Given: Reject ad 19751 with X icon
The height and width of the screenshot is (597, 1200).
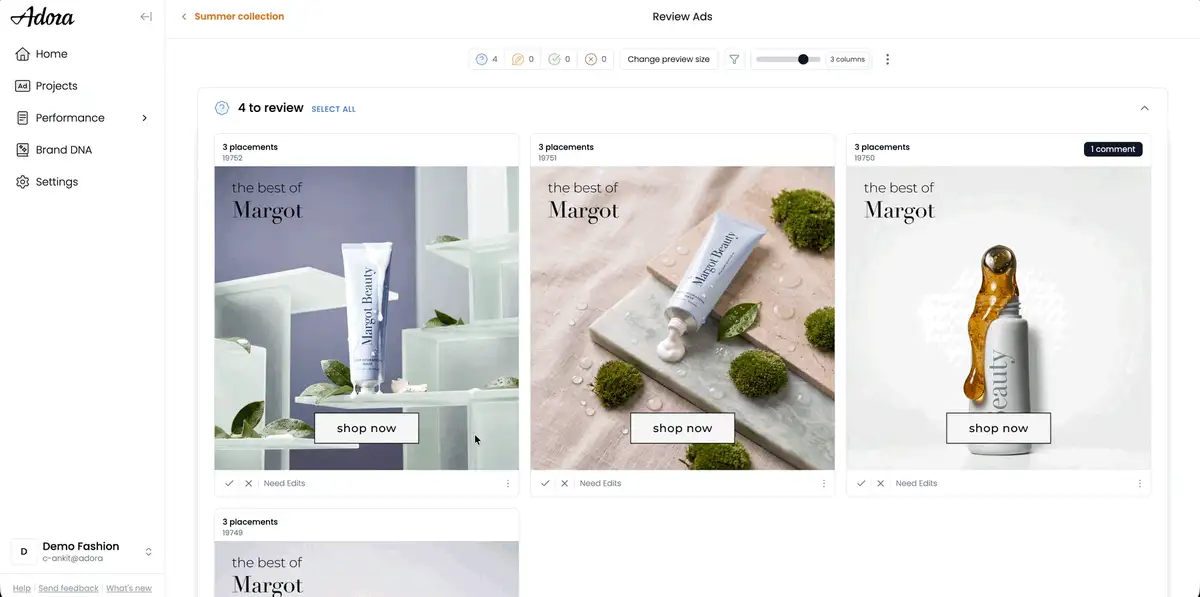Looking at the screenshot, I should [x=565, y=483].
